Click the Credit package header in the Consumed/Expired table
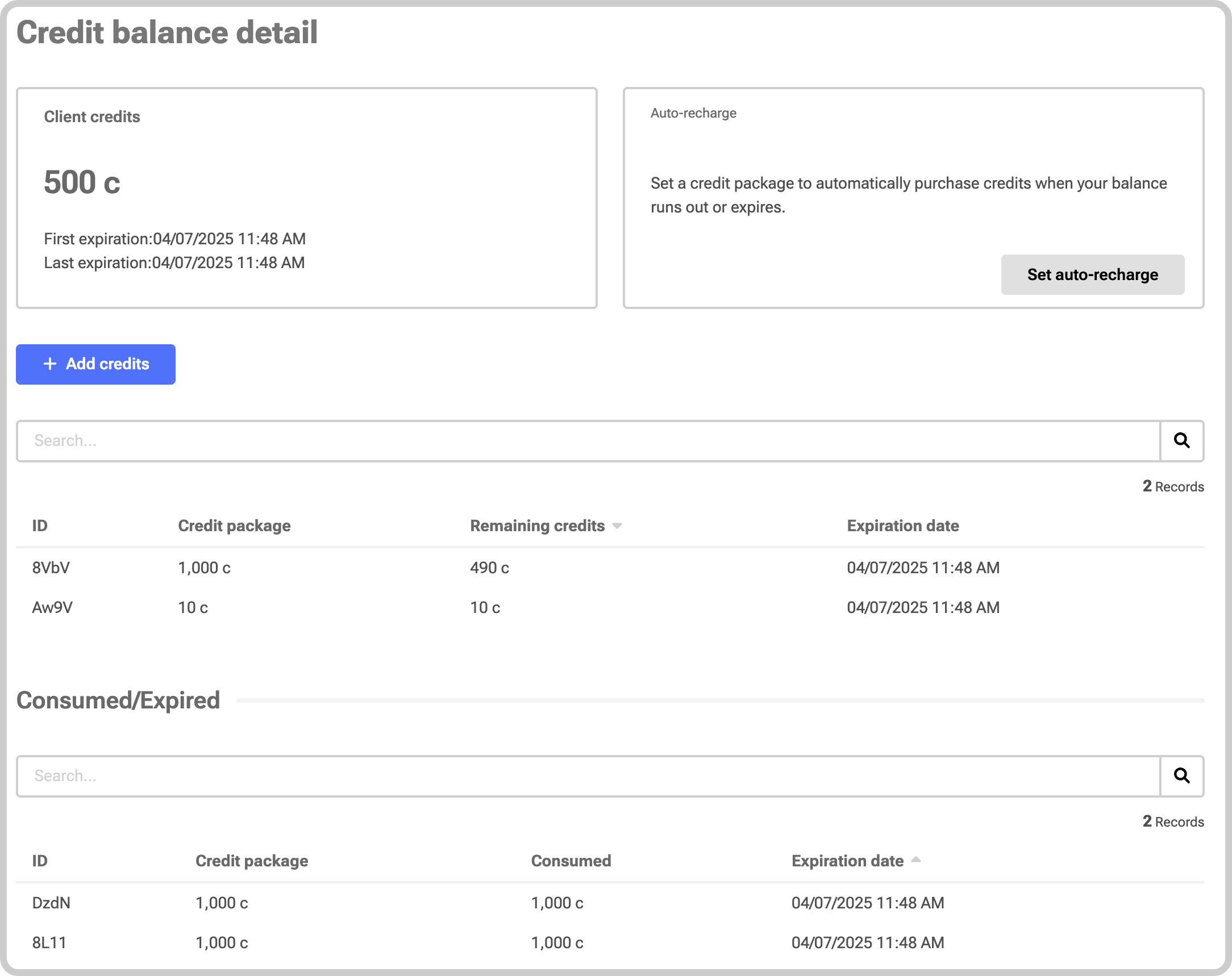The height and width of the screenshot is (976, 1232). tap(251, 861)
